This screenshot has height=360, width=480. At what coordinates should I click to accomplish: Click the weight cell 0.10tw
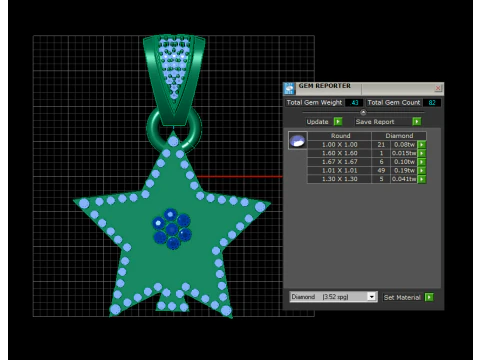point(404,162)
